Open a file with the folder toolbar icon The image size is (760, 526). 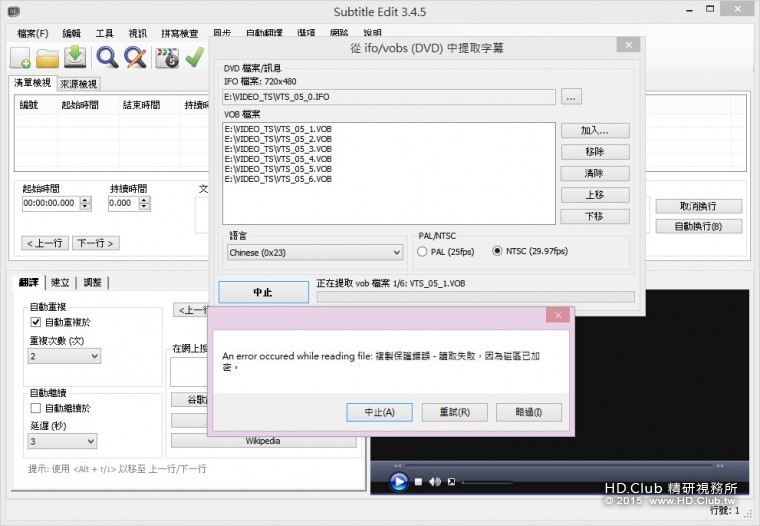coord(48,58)
